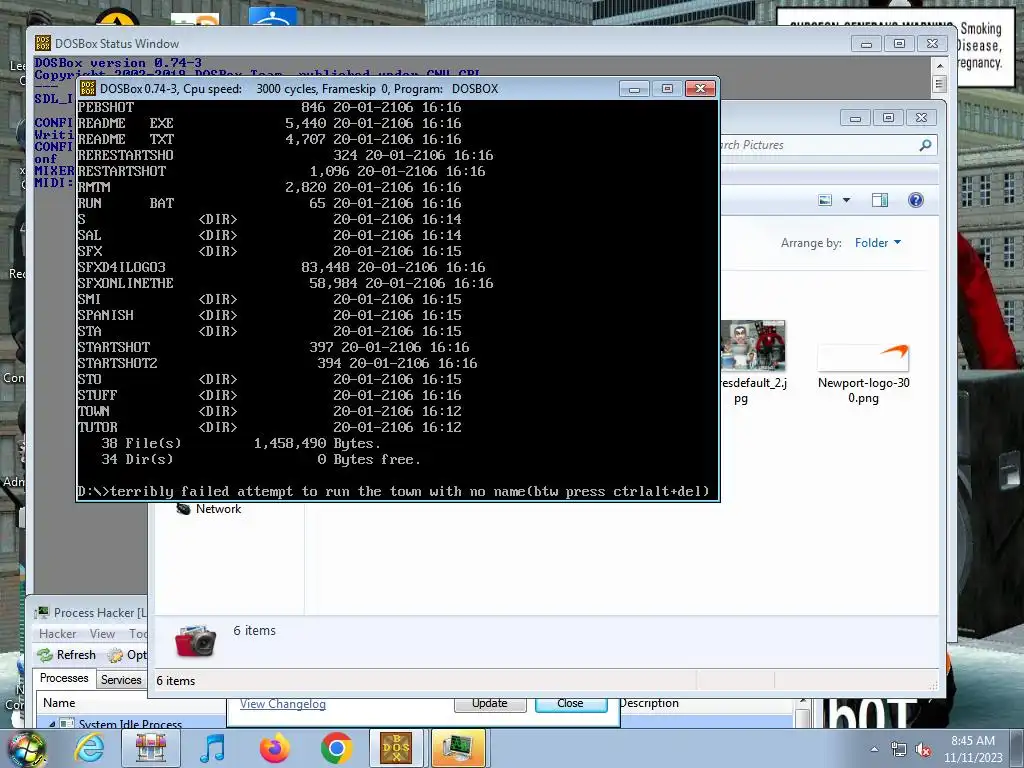The image size is (1024, 768).
Task: Click the SPANISH directory line in DOSBox
Action: [x=269, y=315]
